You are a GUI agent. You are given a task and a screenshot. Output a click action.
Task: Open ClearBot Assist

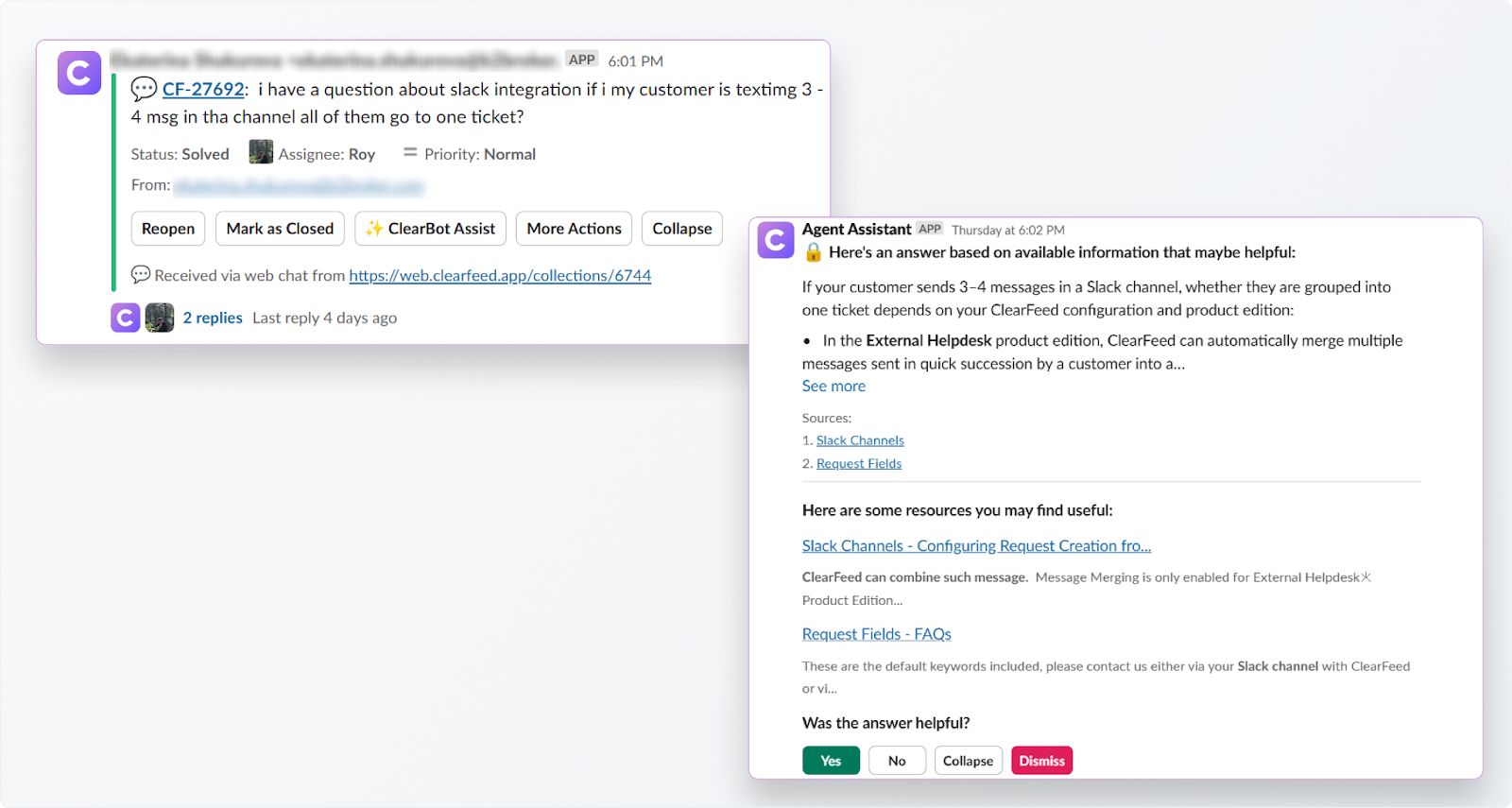point(431,229)
